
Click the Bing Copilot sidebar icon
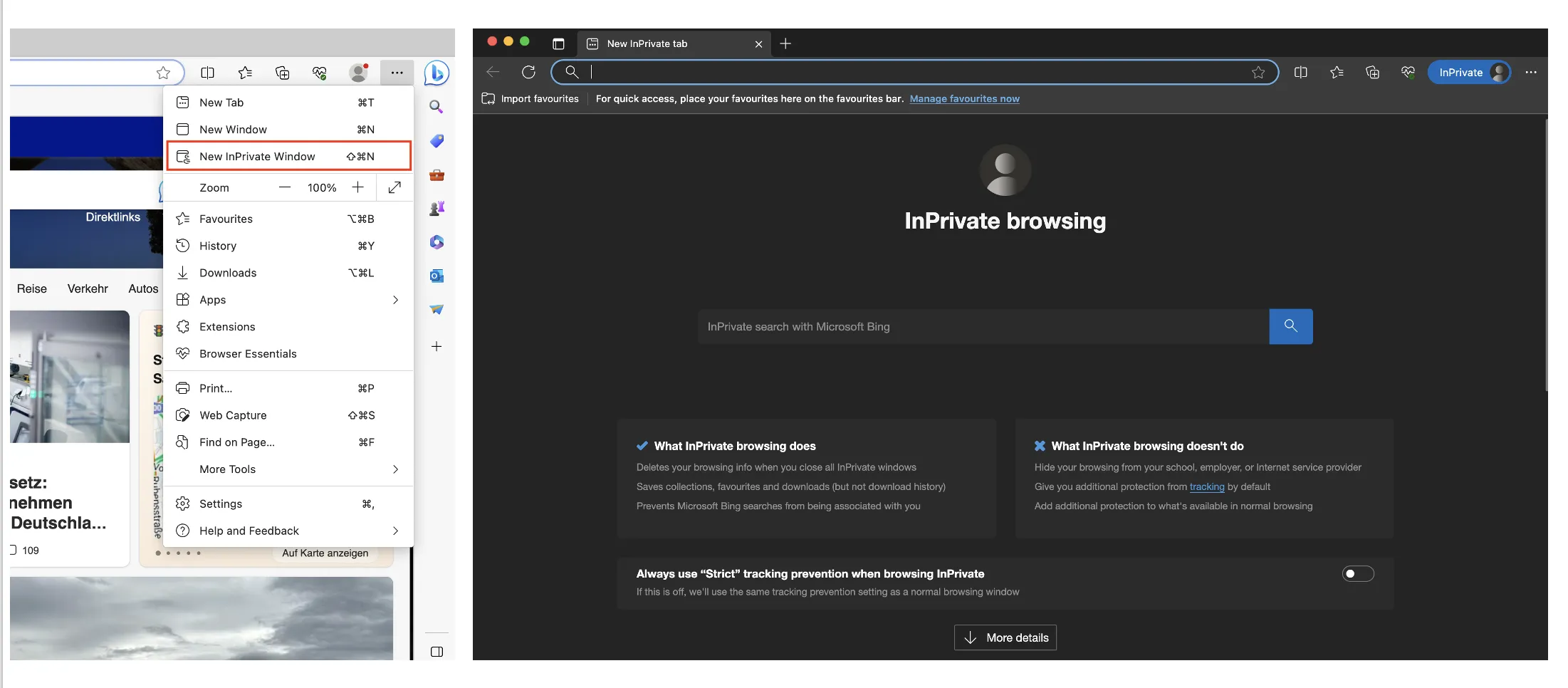click(x=437, y=73)
